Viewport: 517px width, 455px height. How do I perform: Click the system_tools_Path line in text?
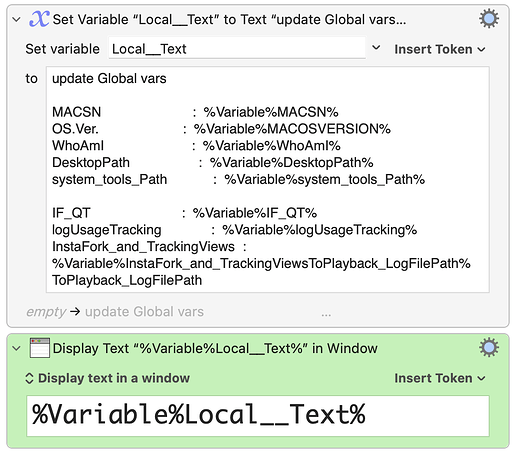238,179
